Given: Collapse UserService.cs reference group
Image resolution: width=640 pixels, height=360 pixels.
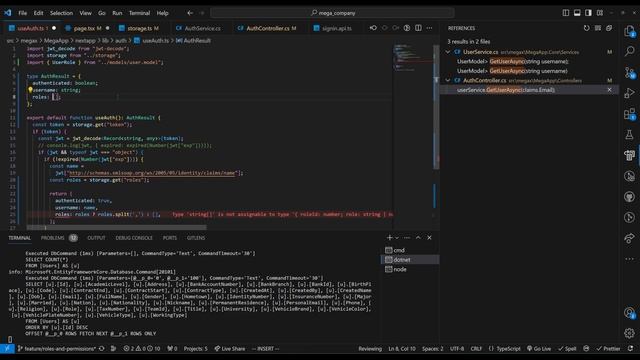Looking at the screenshot, I should tap(448, 52).
